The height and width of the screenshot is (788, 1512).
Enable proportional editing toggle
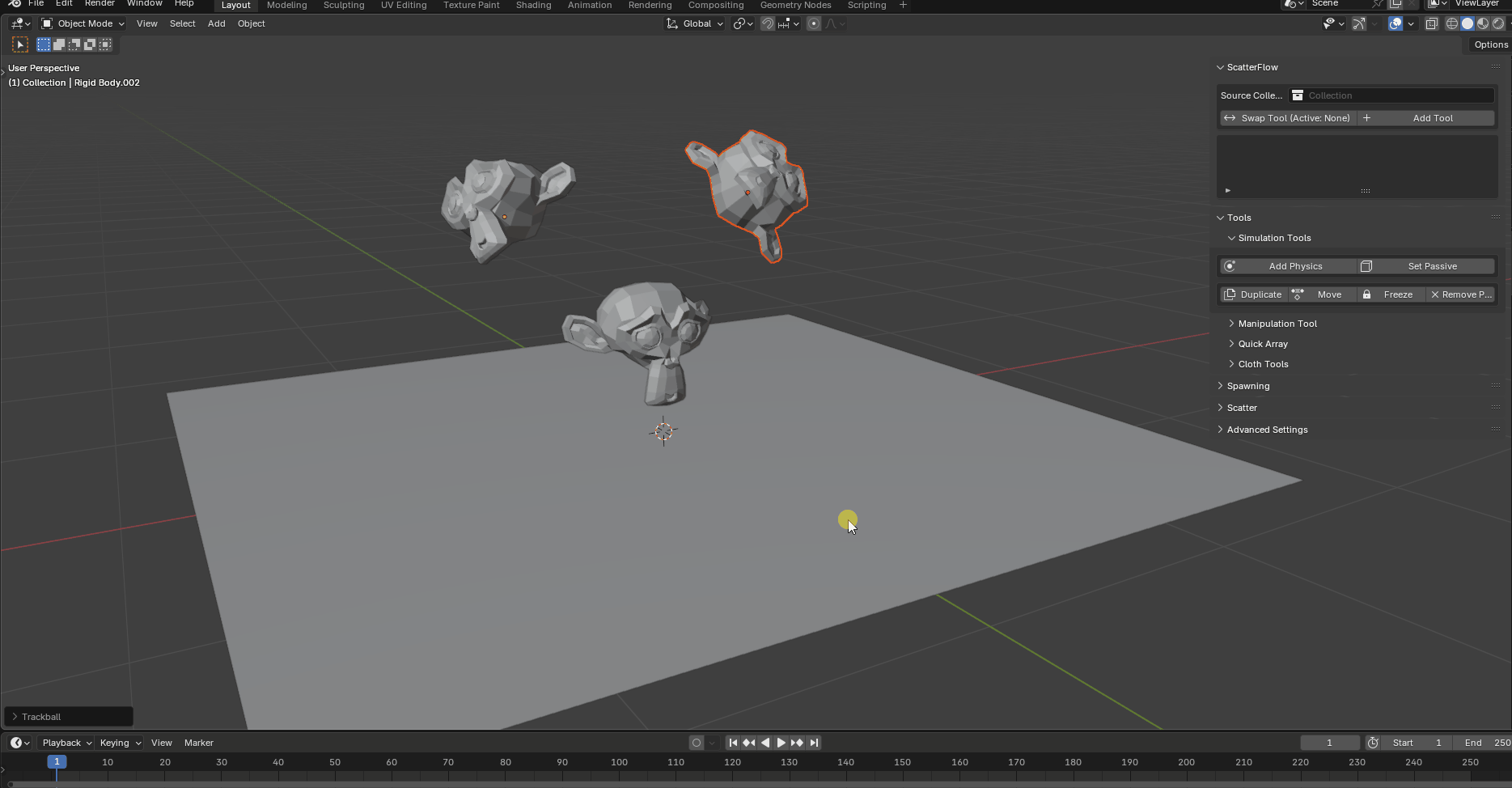(814, 23)
